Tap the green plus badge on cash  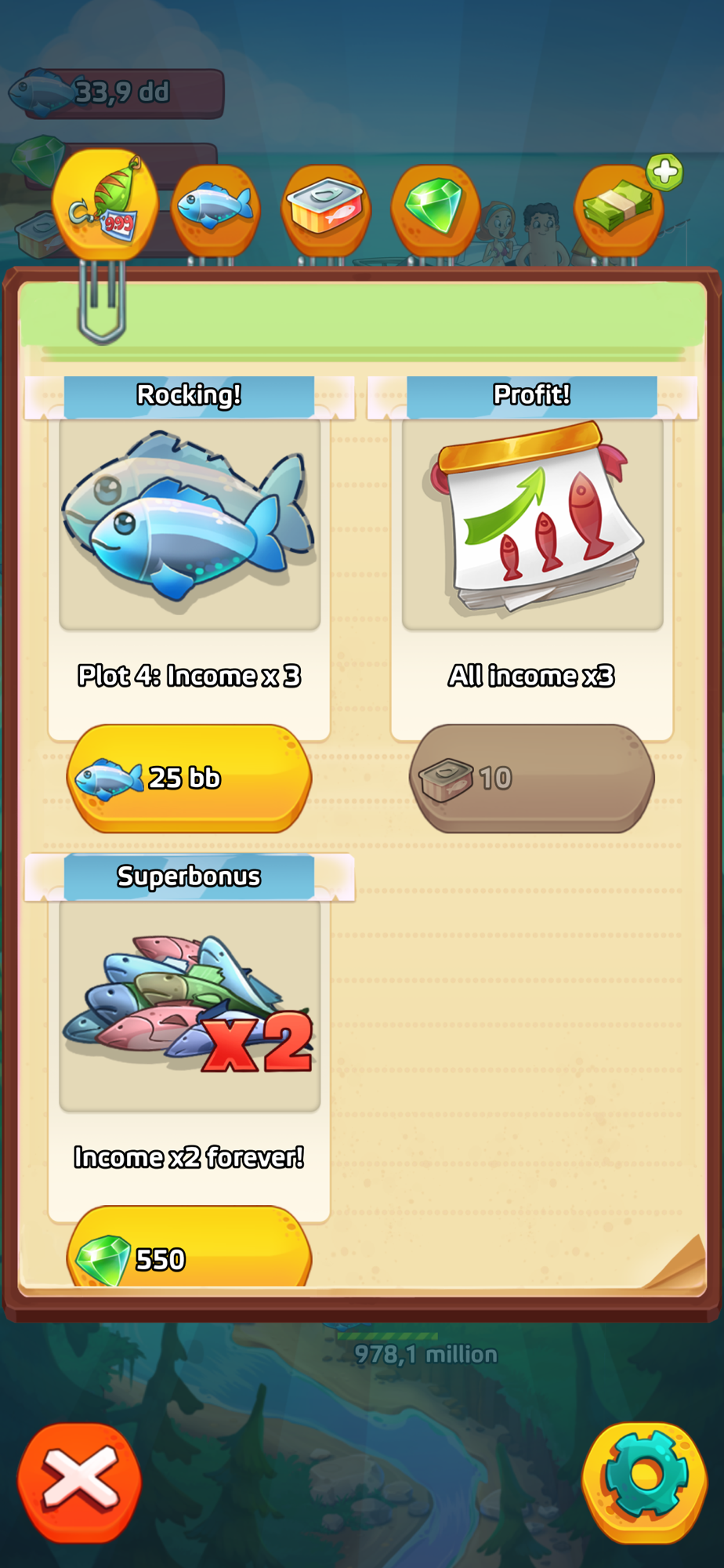pos(664,172)
